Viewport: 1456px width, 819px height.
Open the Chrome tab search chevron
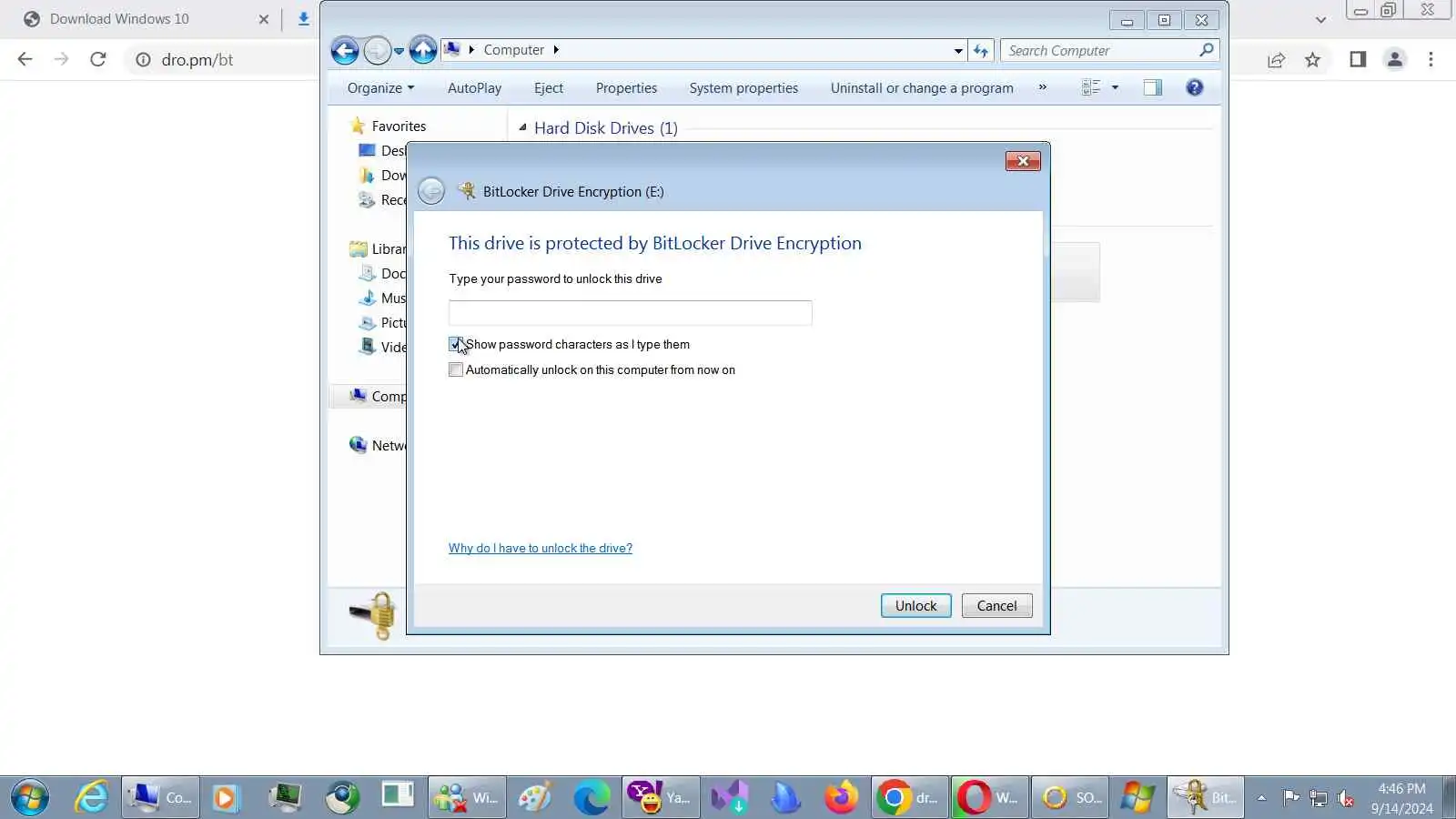point(1320,19)
